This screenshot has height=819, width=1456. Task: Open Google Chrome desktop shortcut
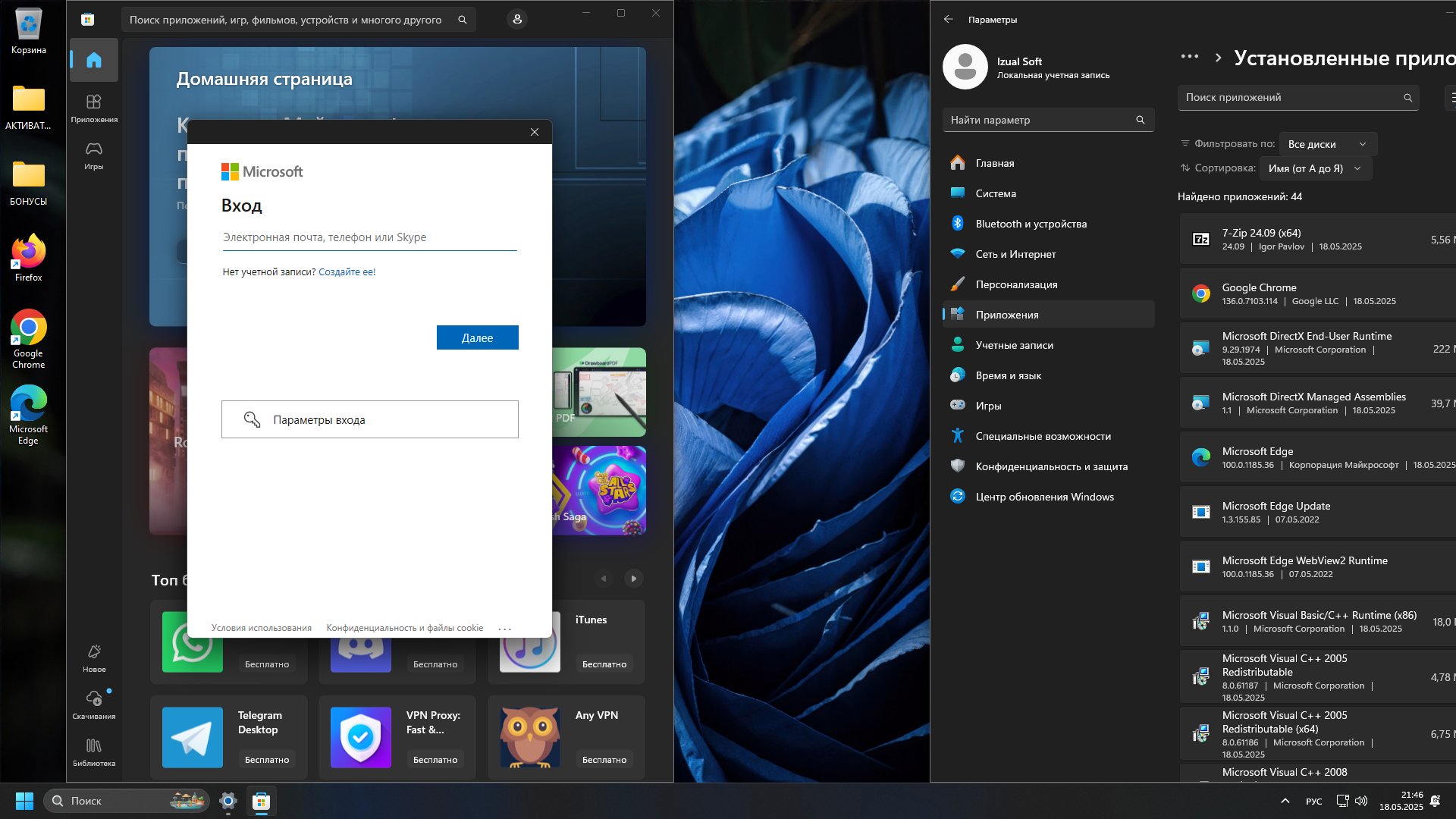tap(28, 339)
